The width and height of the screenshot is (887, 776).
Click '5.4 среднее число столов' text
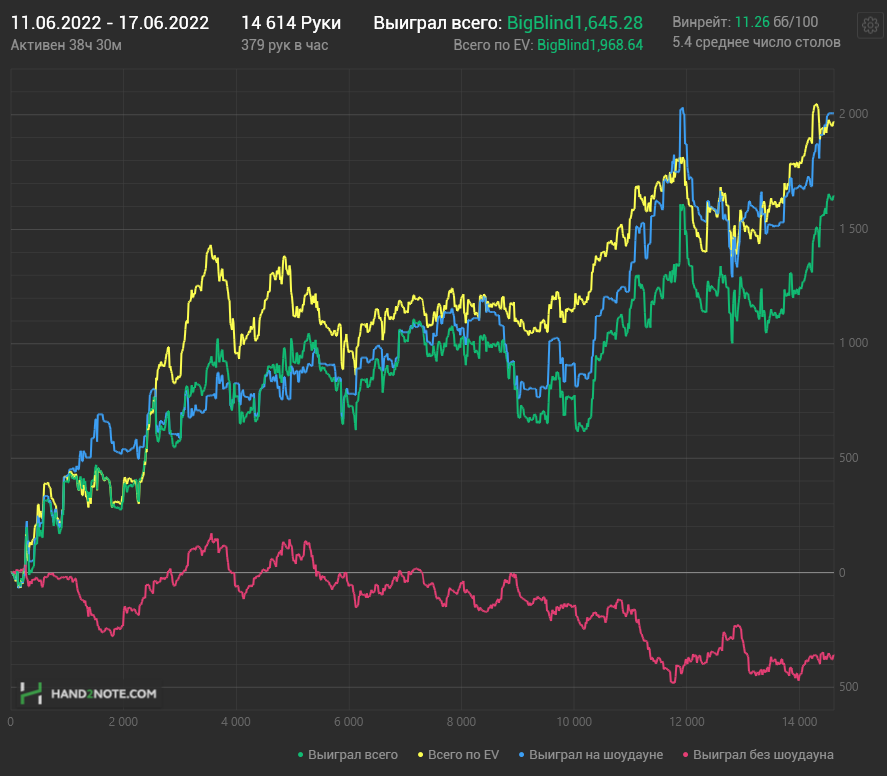(756, 42)
